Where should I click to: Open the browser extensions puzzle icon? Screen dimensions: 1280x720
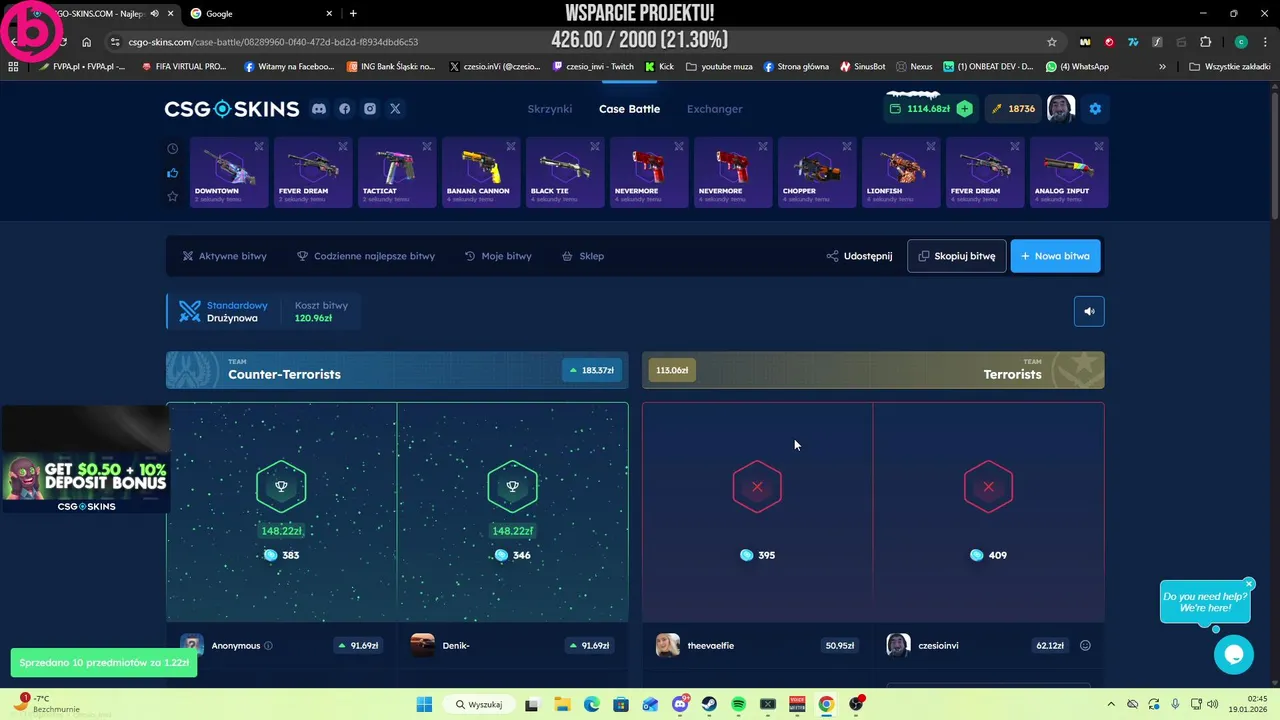1205,42
